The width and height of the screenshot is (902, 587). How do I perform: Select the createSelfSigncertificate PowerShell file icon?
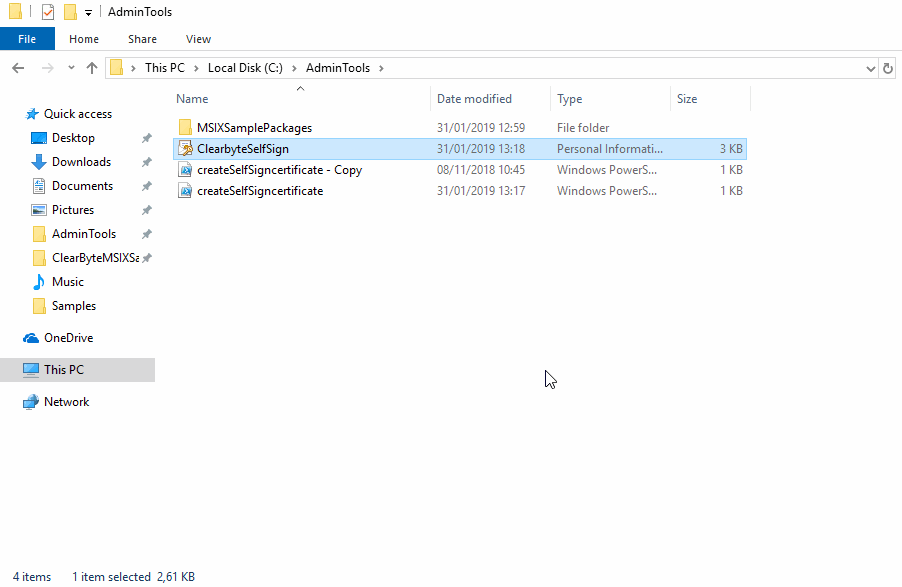[185, 191]
